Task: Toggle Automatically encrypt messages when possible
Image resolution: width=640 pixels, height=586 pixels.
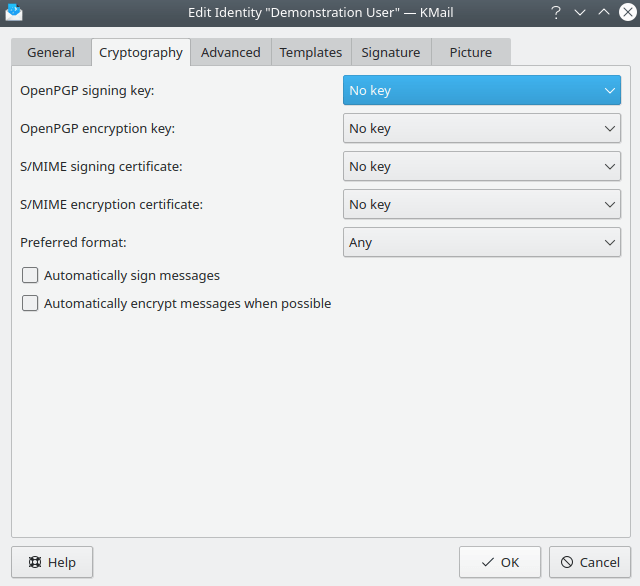Action: [30, 303]
